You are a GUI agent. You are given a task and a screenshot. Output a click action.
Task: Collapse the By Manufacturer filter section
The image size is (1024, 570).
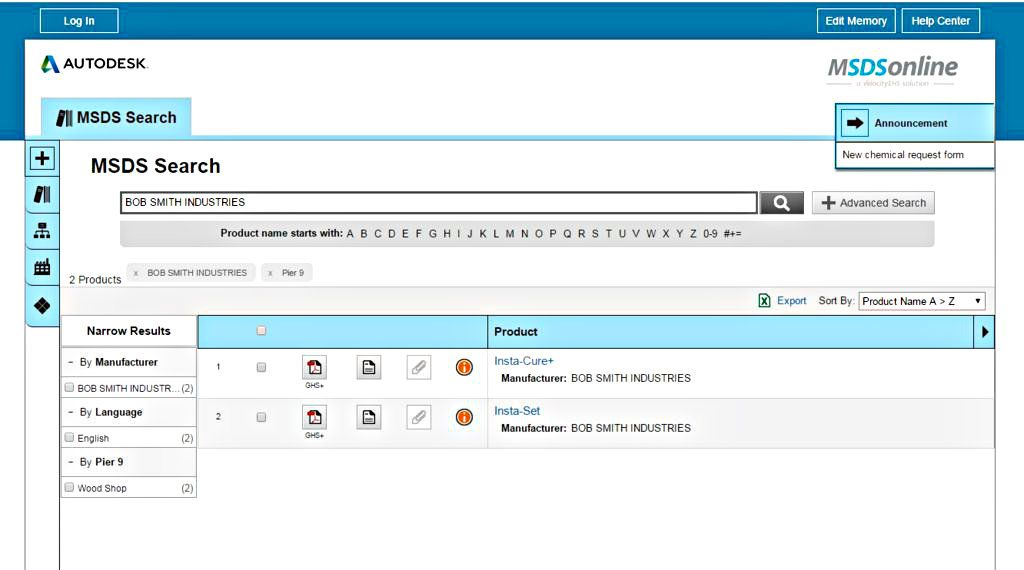coord(71,362)
